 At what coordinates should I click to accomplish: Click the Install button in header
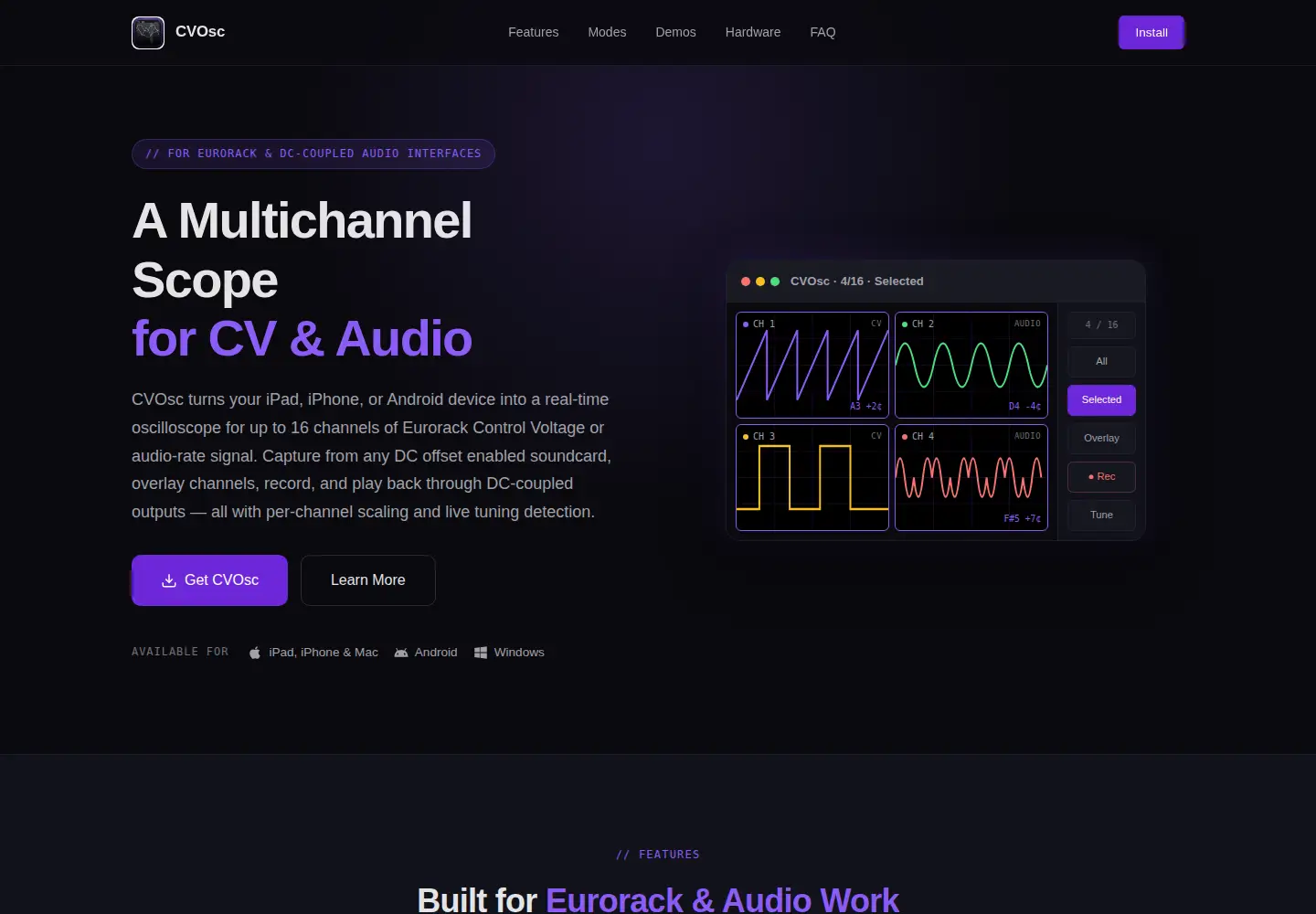(x=1151, y=32)
